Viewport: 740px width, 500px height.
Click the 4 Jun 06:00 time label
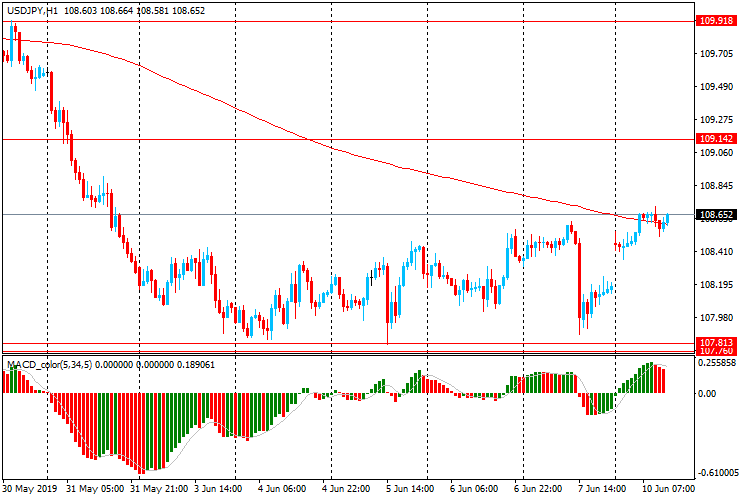(x=282, y=488)
